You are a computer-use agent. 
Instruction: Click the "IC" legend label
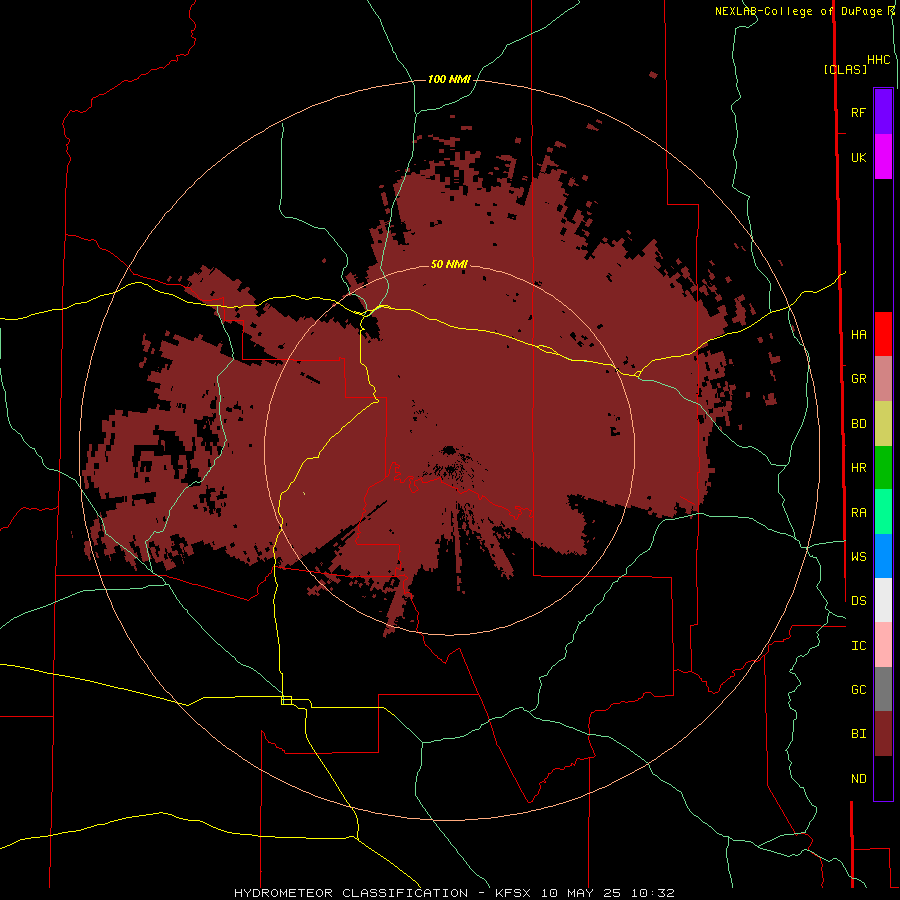[858, 646]
